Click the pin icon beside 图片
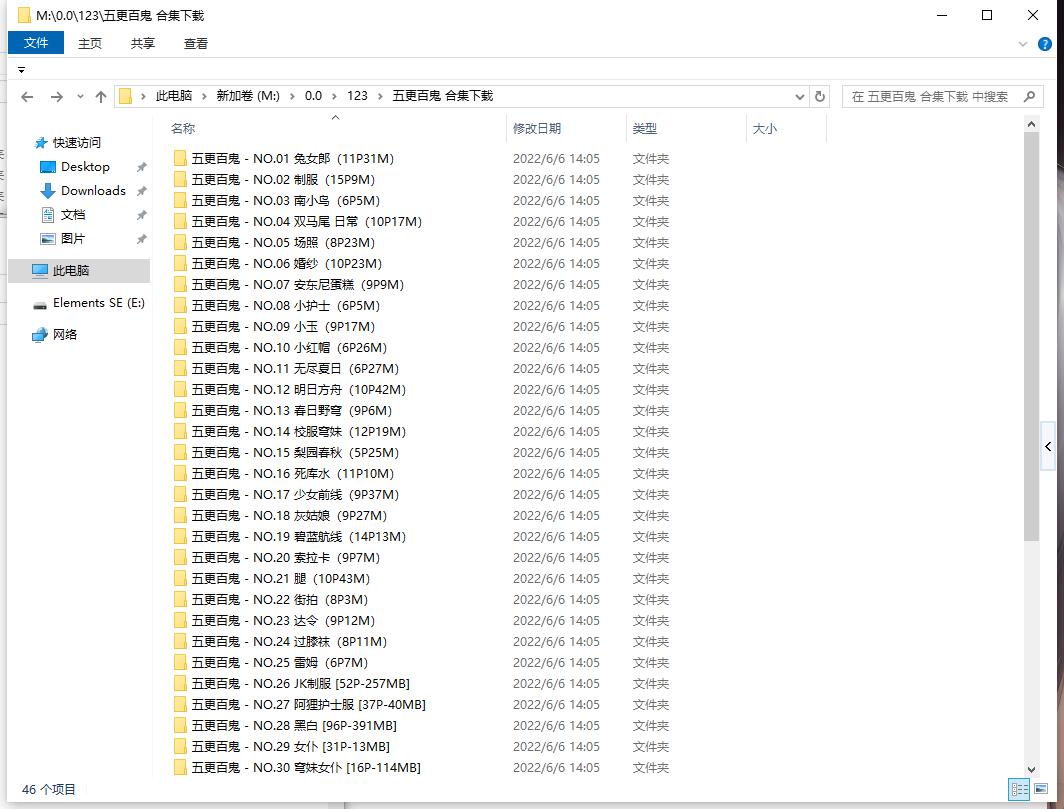 click(141, 239)
